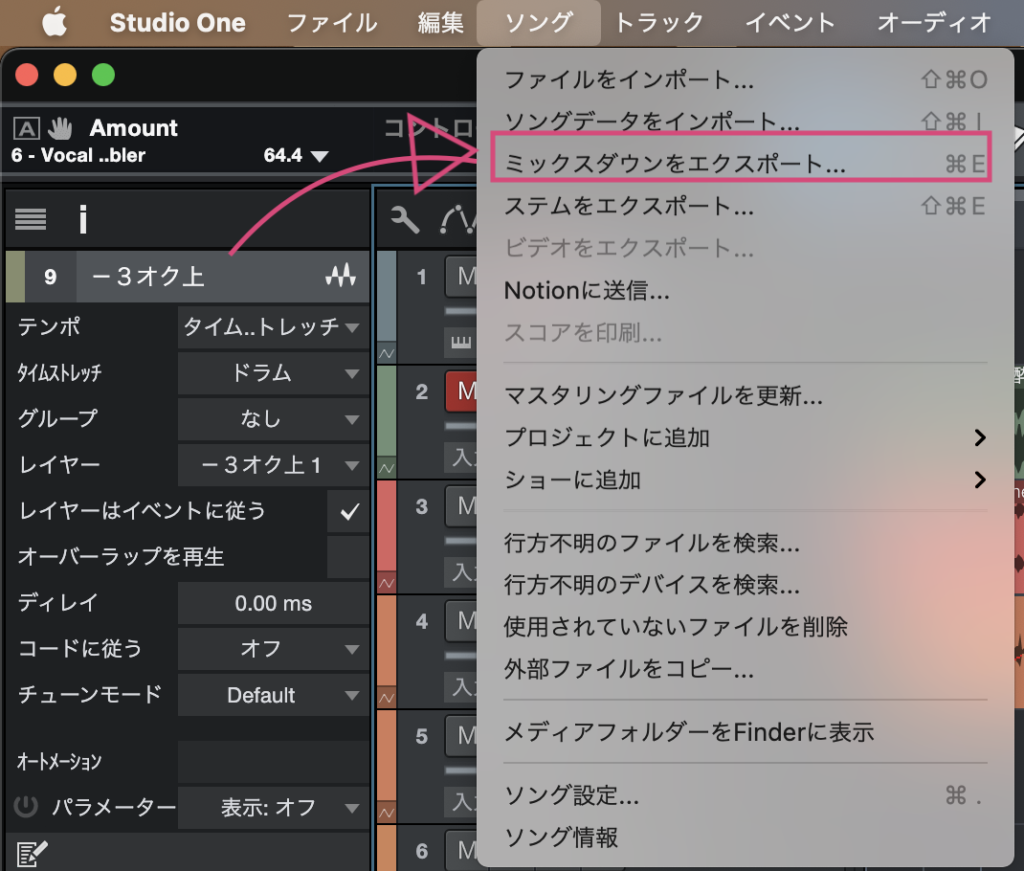Screen dimensions: 1024x871
Task: Toggle the パラメーター power button
Action: coord(27,806)
